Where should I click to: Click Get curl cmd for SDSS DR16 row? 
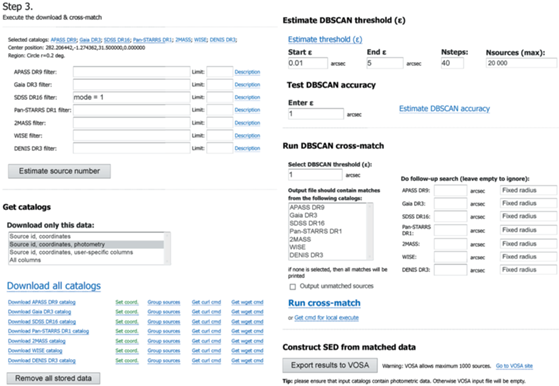(206, 322)
